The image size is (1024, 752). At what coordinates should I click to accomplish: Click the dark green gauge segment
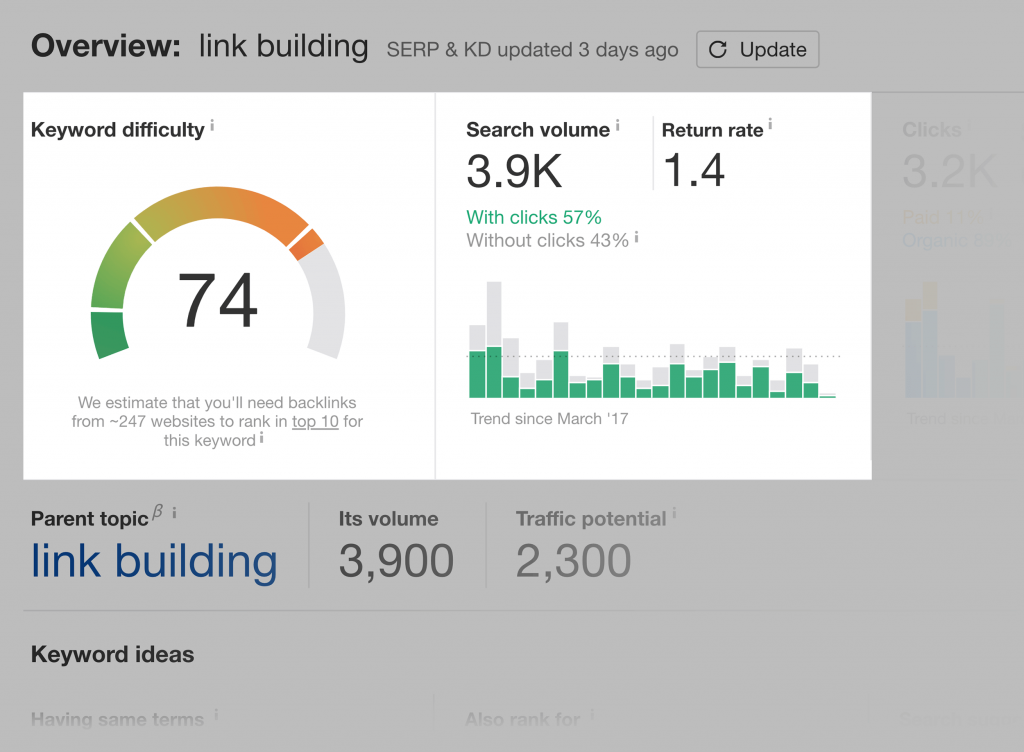[x=109, y=334]
